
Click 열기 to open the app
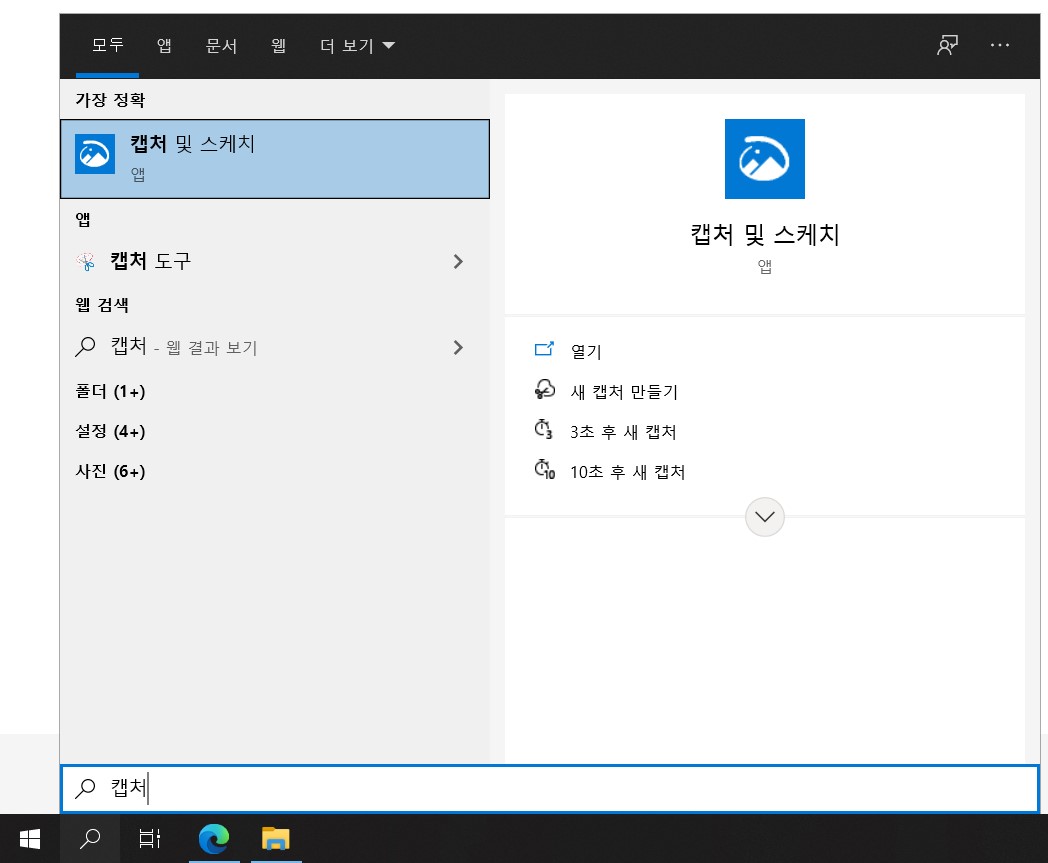pos(586,352)
